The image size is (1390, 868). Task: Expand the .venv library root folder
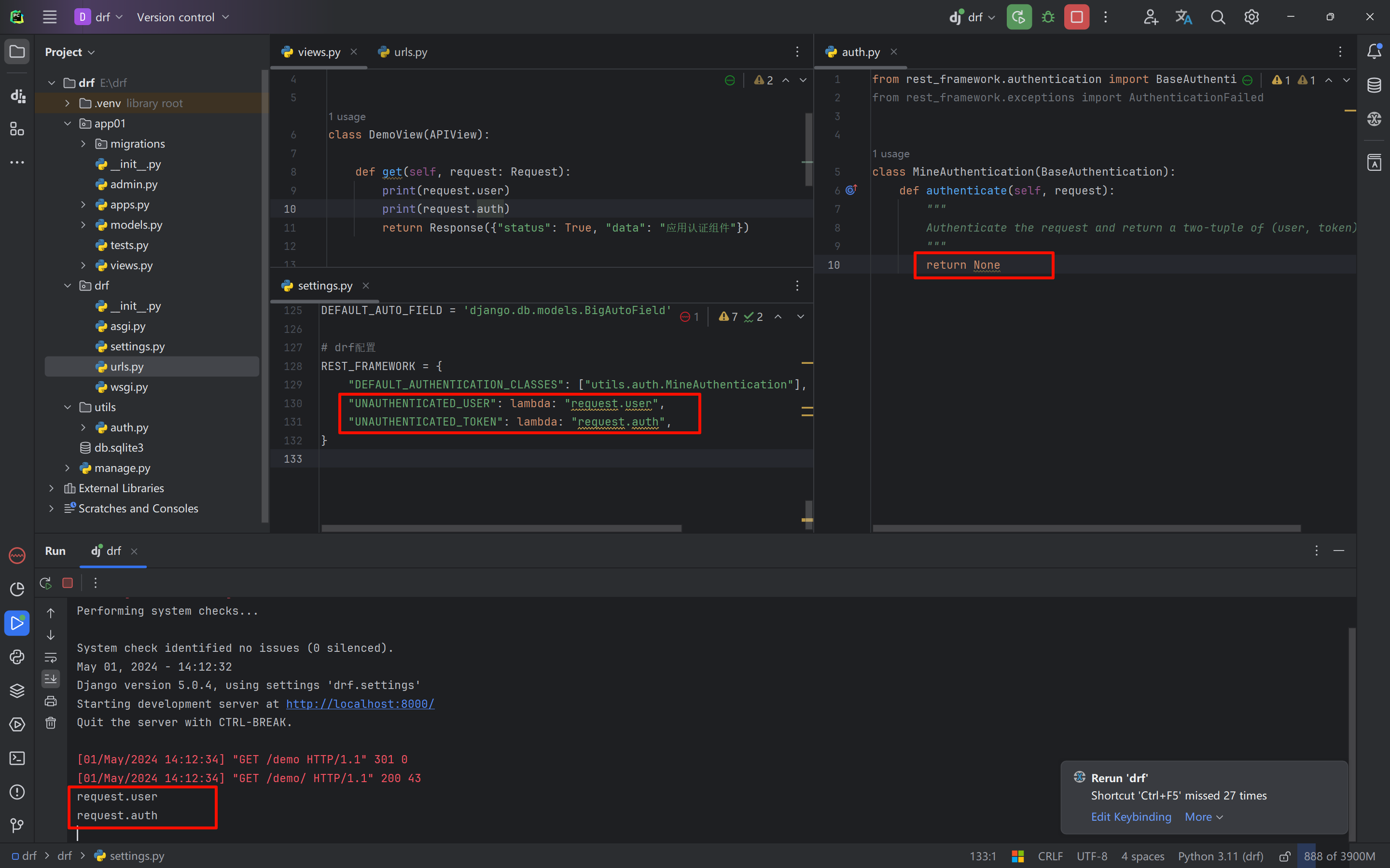(x=68, y=103)
